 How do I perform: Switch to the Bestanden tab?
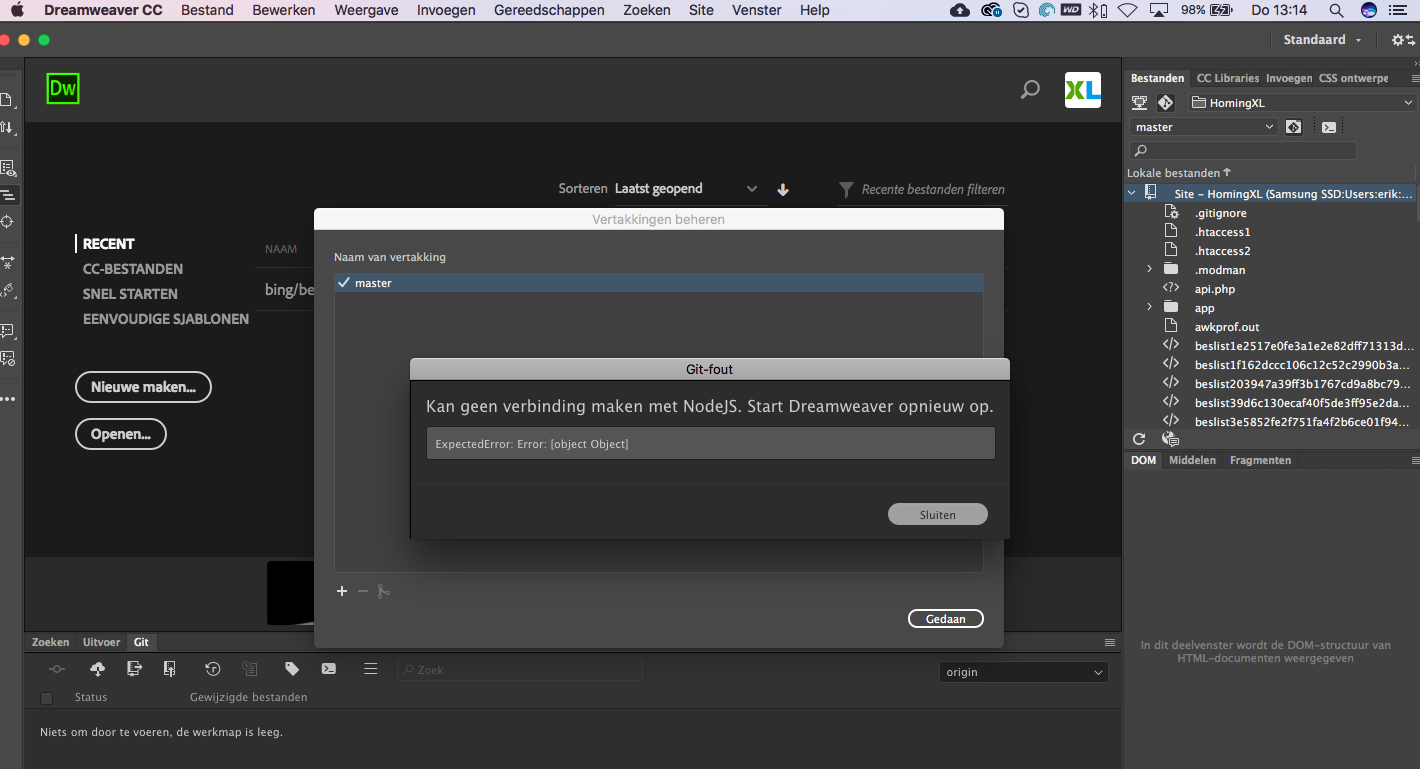1157,78
